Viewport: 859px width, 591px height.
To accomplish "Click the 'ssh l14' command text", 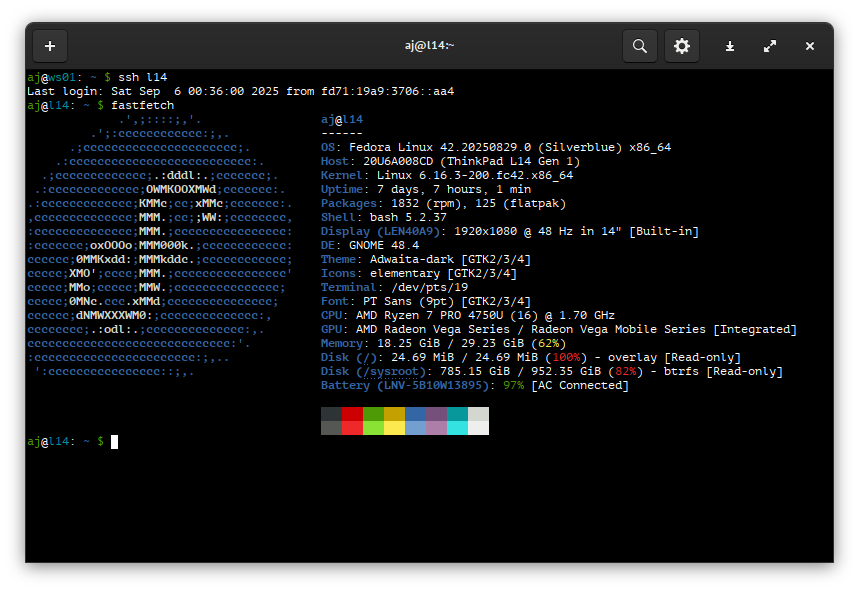I will [142, 77].
